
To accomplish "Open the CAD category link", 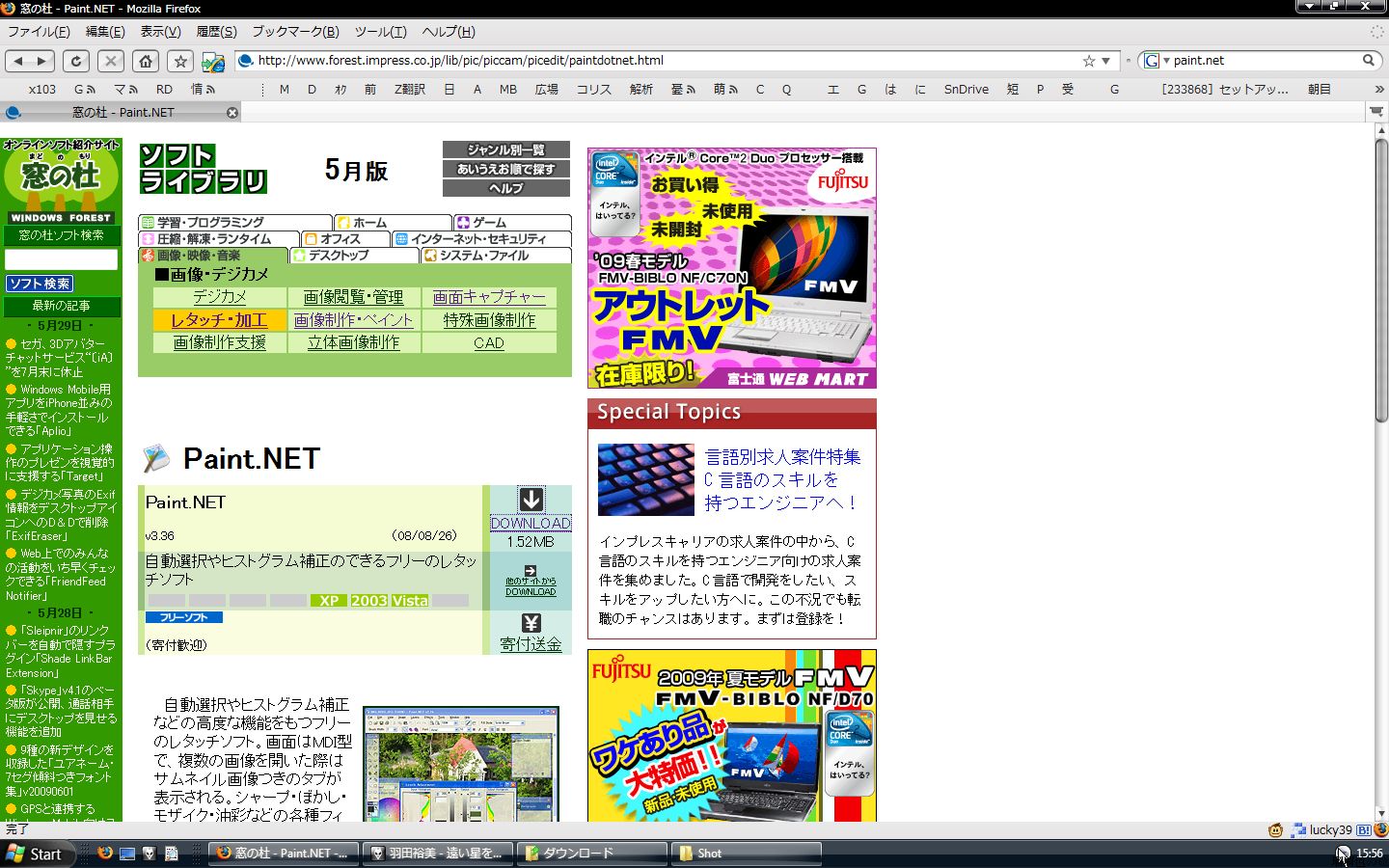I will 489,343.
